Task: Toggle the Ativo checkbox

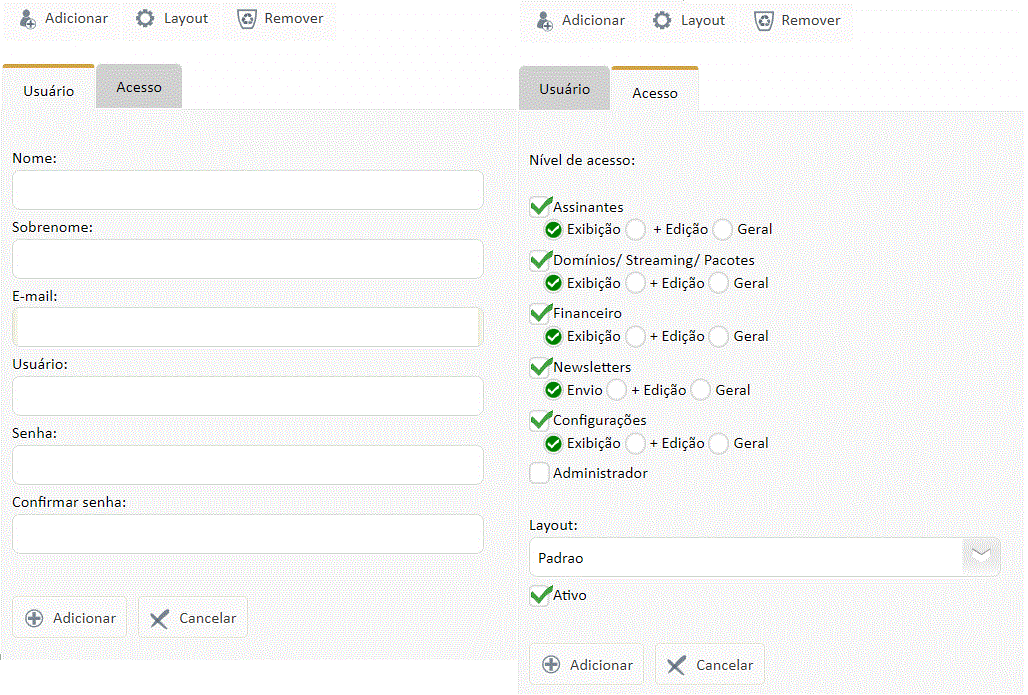Action: tap(540, 596)
